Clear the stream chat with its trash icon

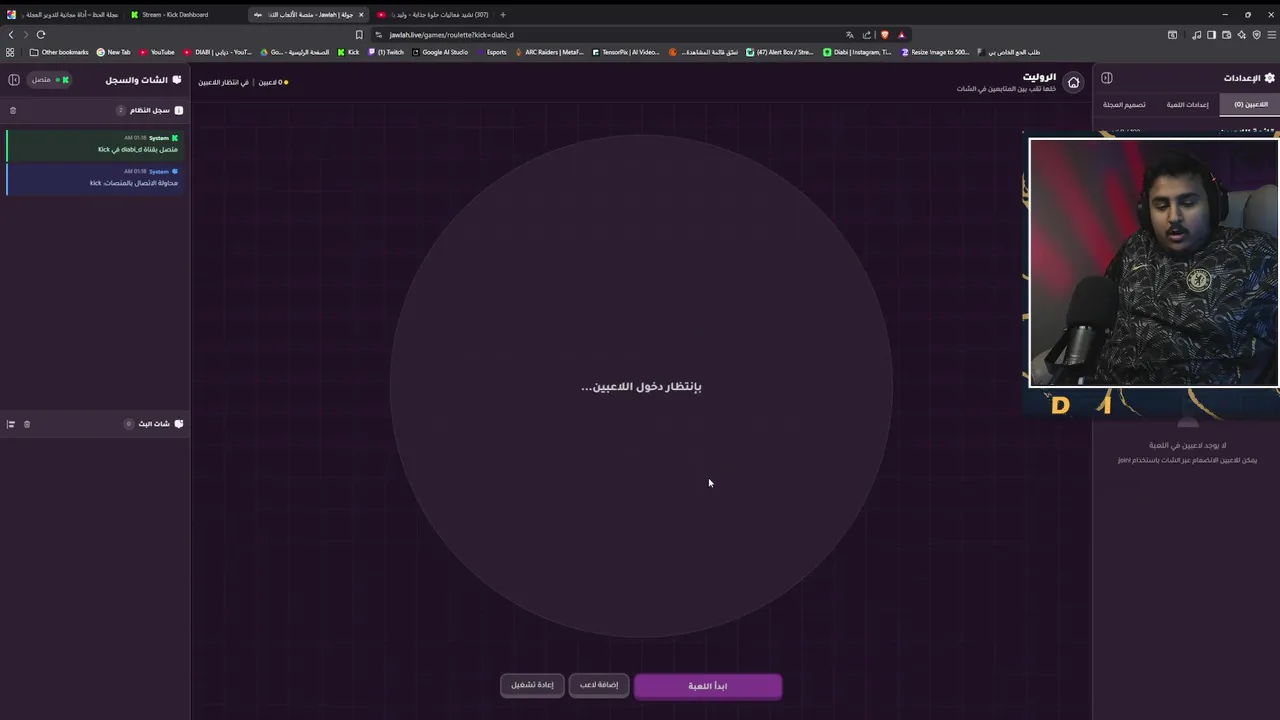point(27,424)
